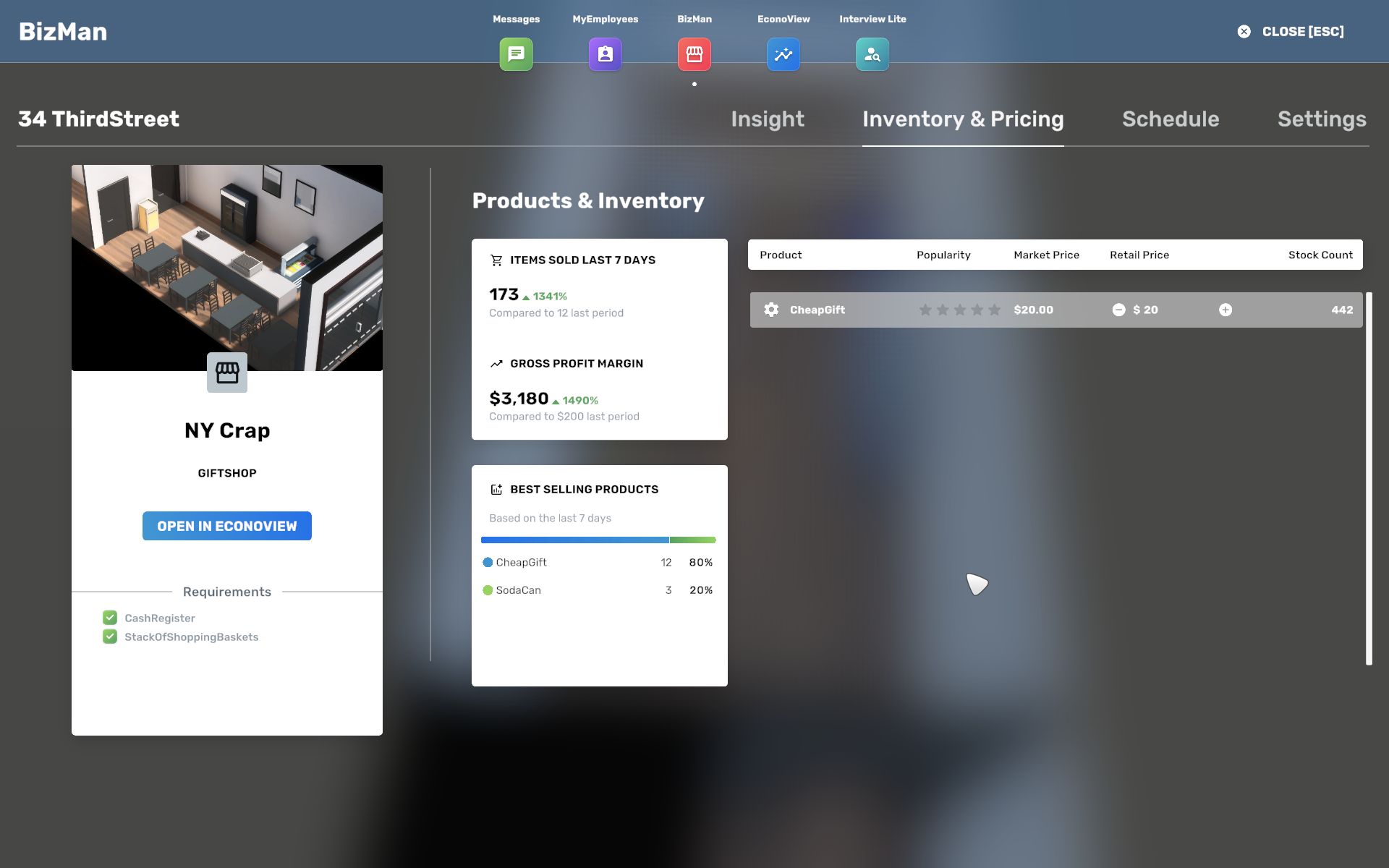Click the 442 stock count value
1389x868 pixels.
click(1342, 310)
